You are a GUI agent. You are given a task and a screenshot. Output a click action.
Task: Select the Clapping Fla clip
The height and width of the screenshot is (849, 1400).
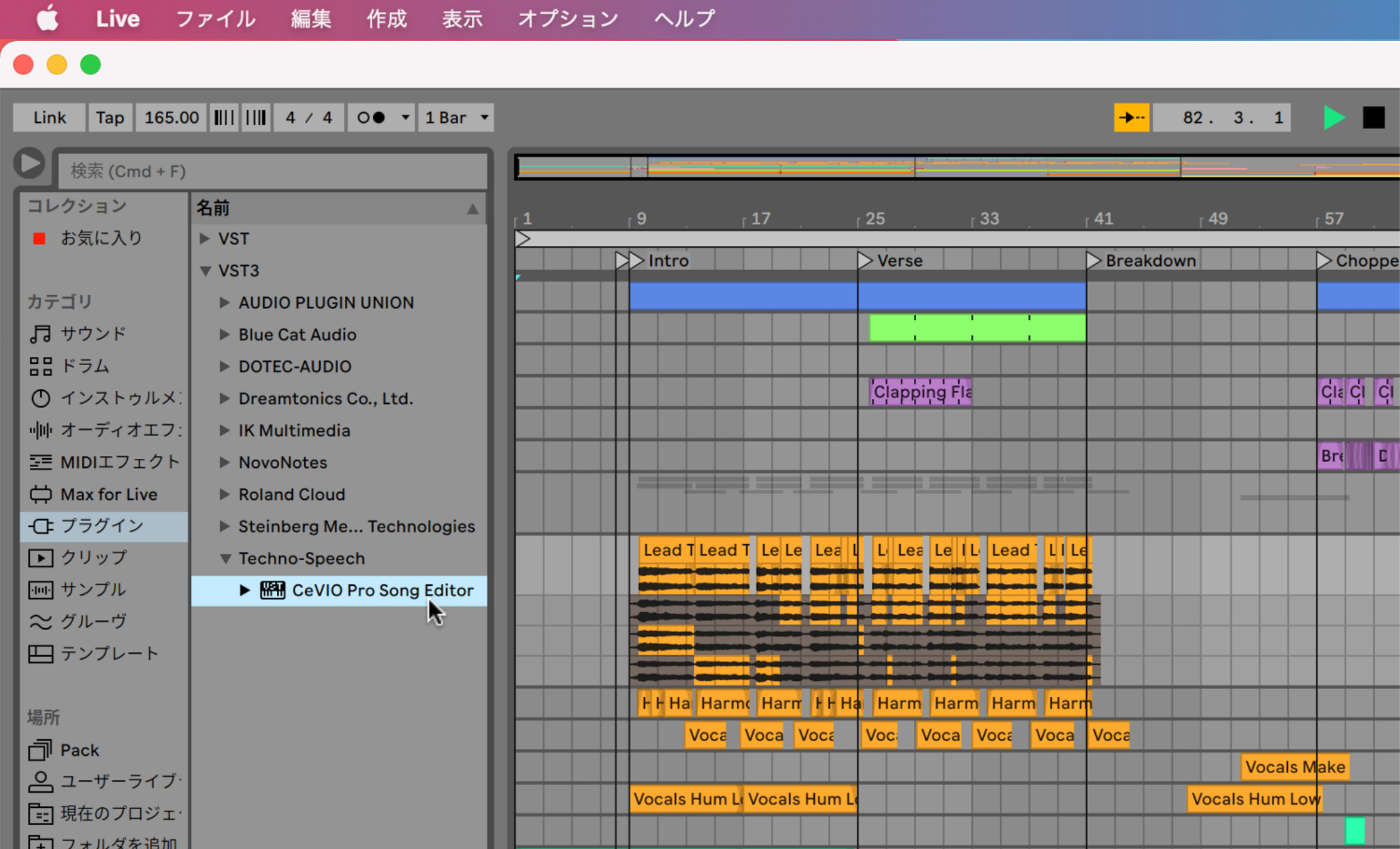920,392
